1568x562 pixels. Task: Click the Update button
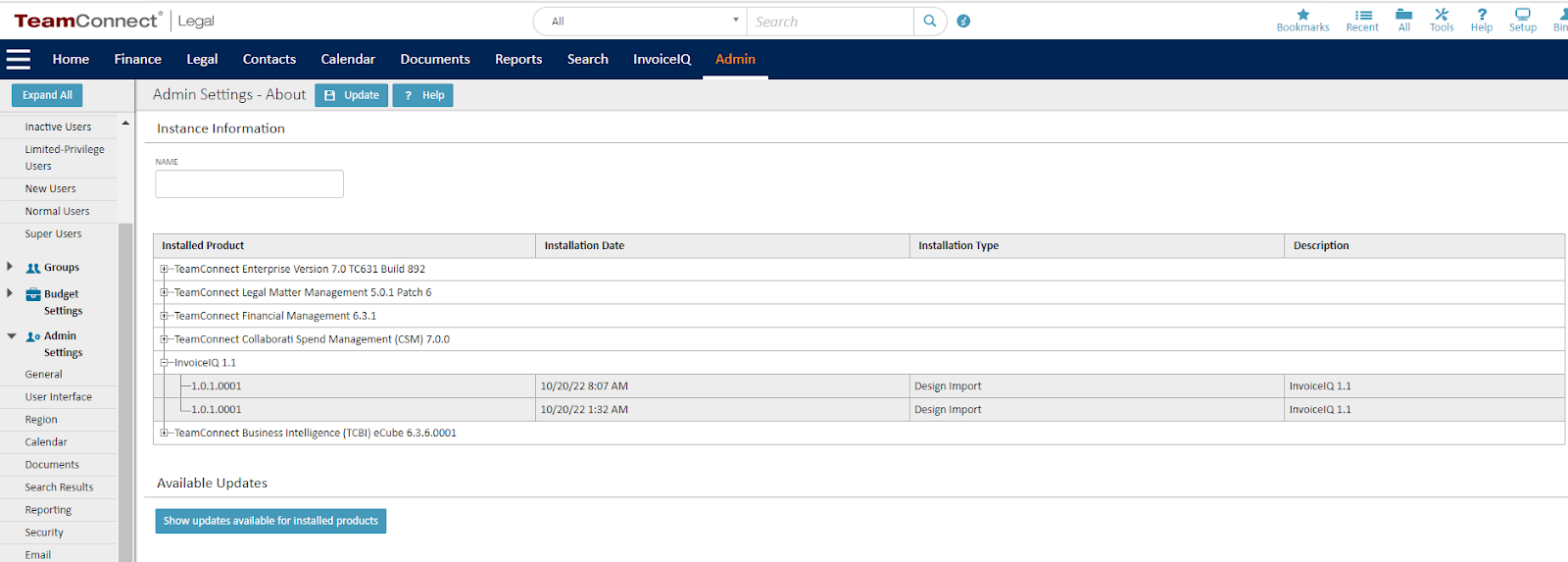pyautogui.click(x=351, y=95)
